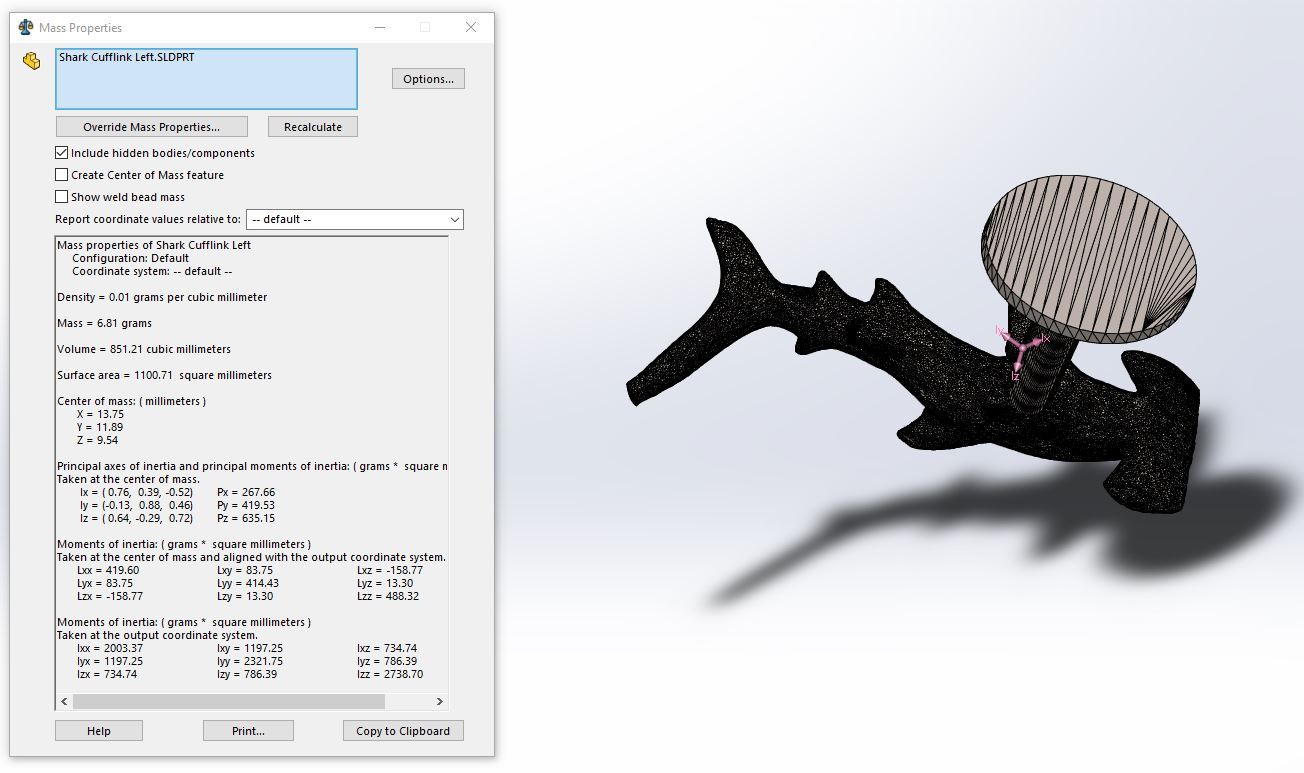1304x773 pixels.
Task: Click the Recalculate button
Action: click(x=313, y=127)
